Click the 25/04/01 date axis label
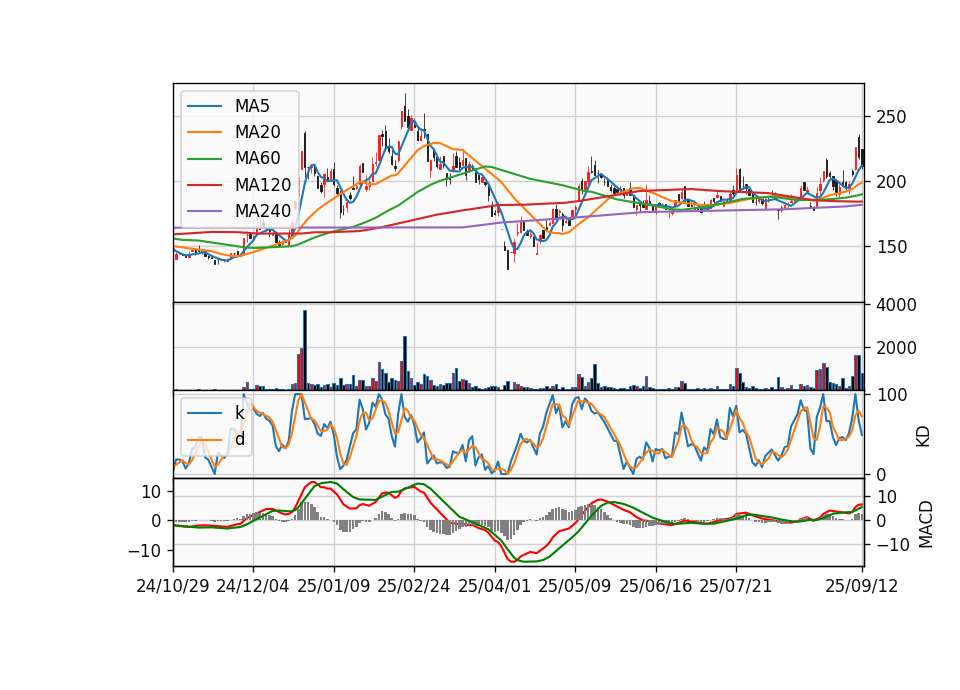 pyautogui.click(x=495, y=586)
